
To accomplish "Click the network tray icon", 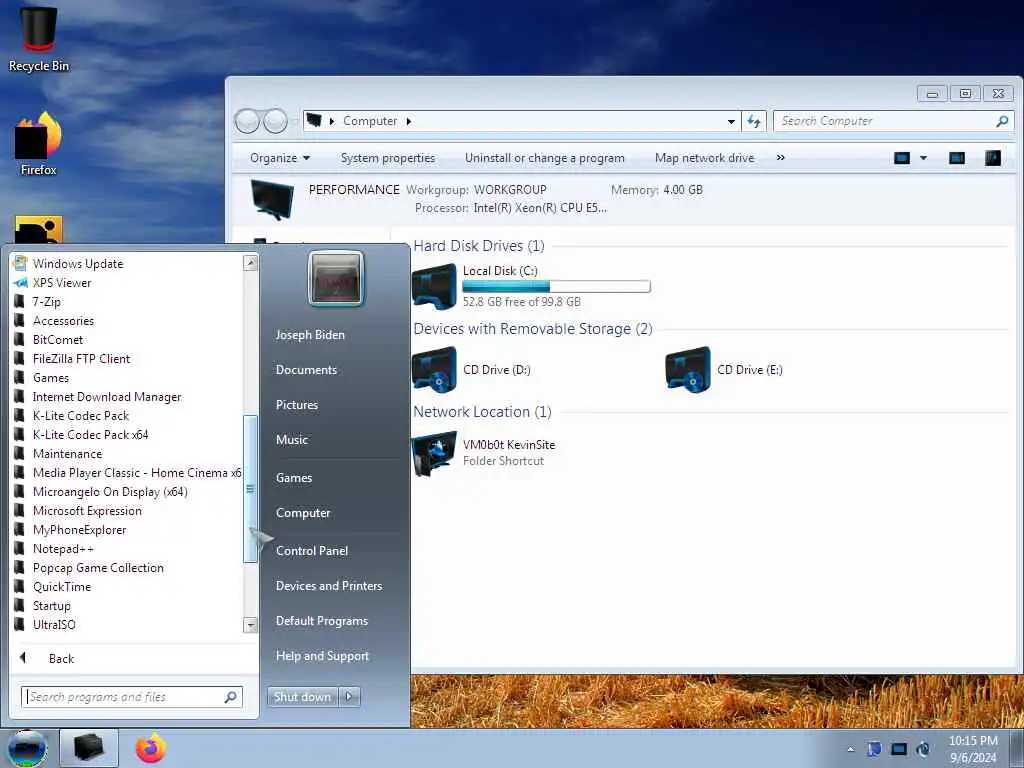I will [x=899, y=749].
